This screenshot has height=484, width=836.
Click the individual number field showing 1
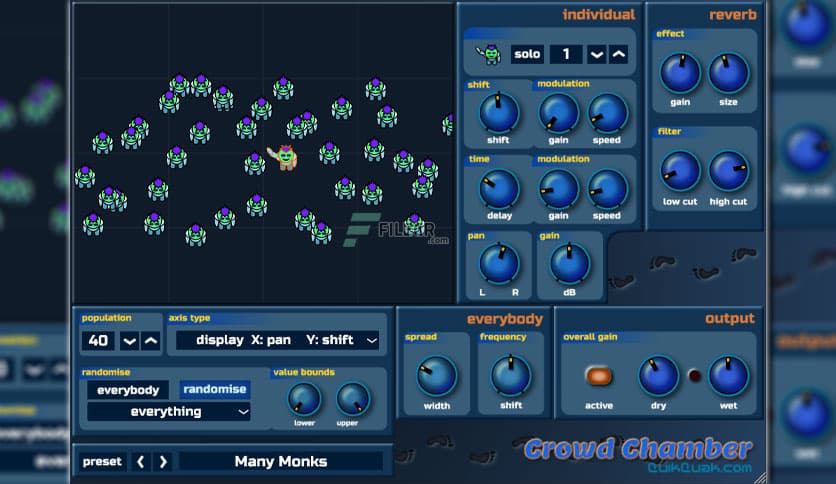tap(566, 54)
